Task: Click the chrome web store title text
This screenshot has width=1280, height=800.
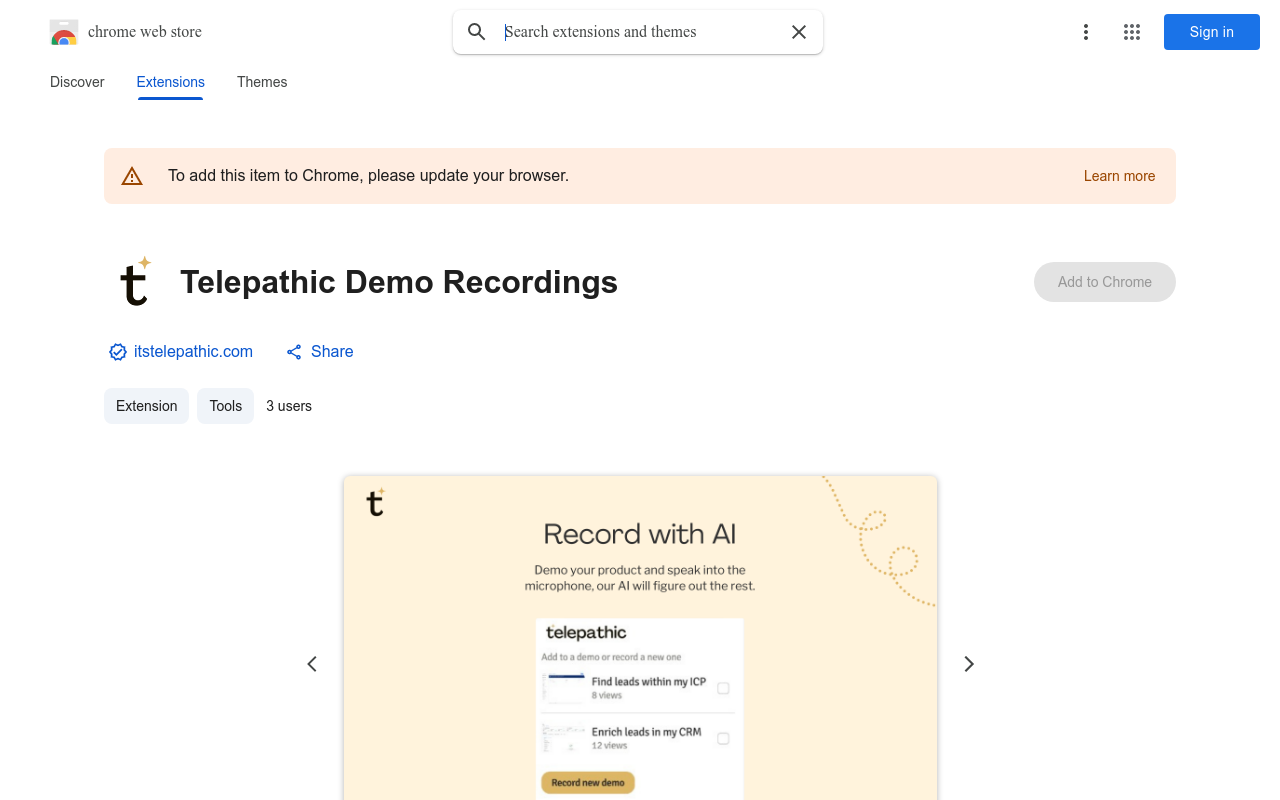Action: pos(145,32)
